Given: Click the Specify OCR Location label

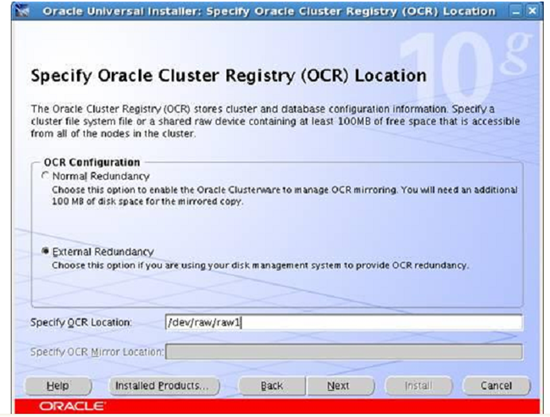Looking at the screenshot, I should 81,322.
